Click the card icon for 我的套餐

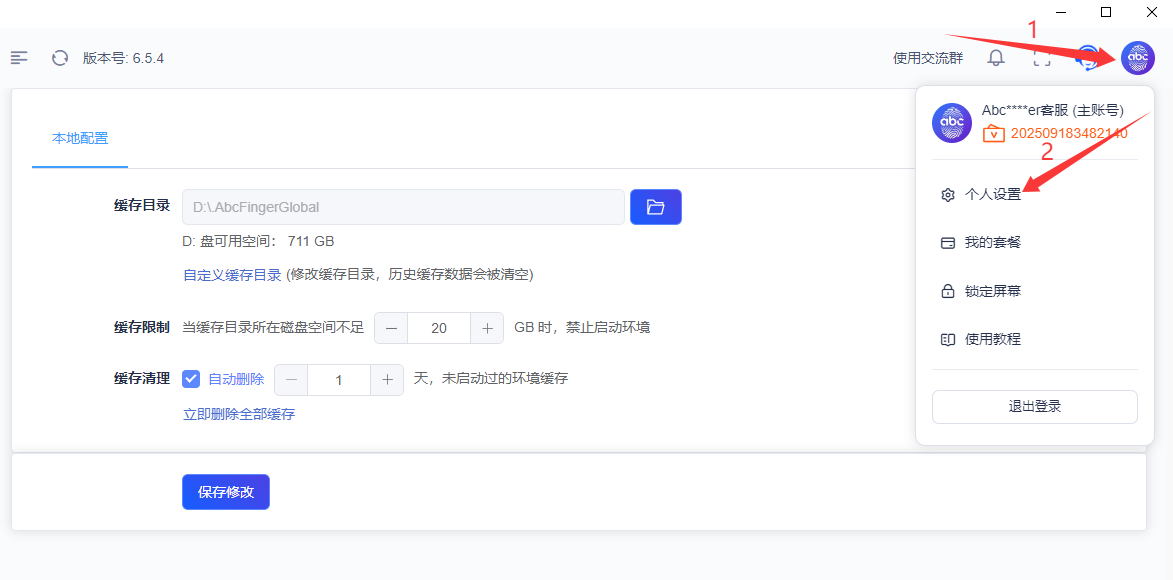click(948, 242)
